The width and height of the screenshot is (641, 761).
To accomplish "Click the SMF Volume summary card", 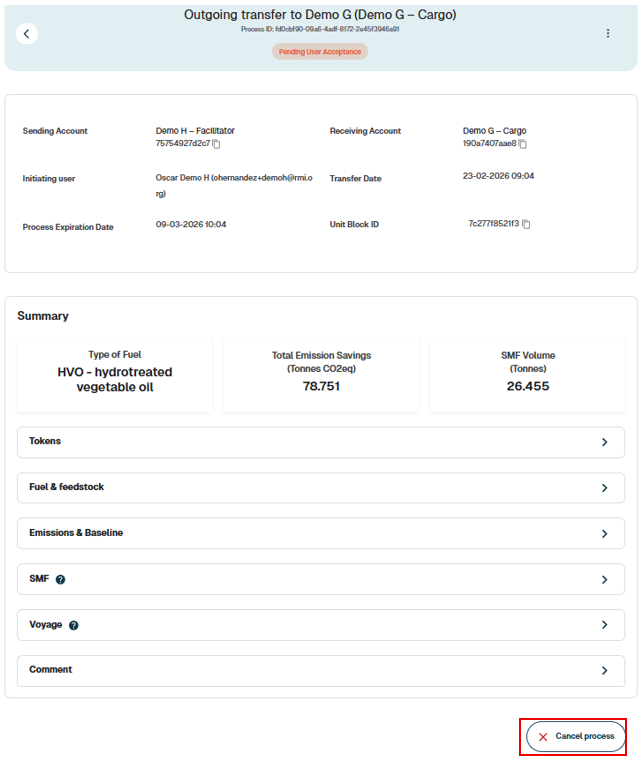I will coord(527,373).
